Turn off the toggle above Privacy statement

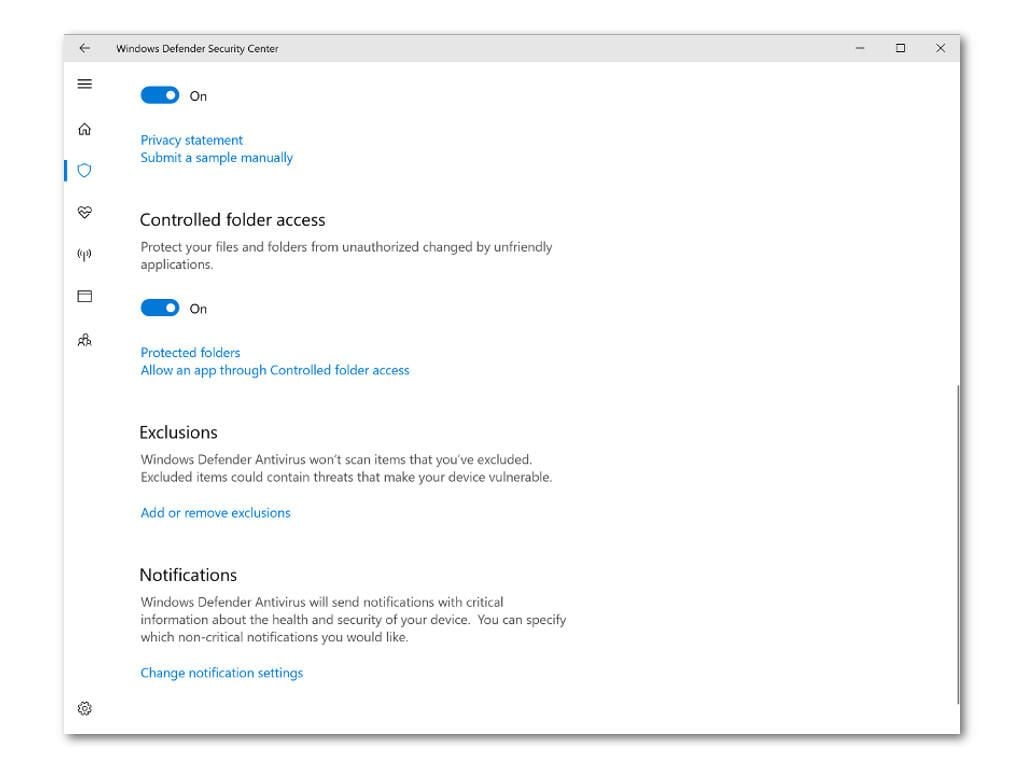pyautogui.click(x=160, y=95)
